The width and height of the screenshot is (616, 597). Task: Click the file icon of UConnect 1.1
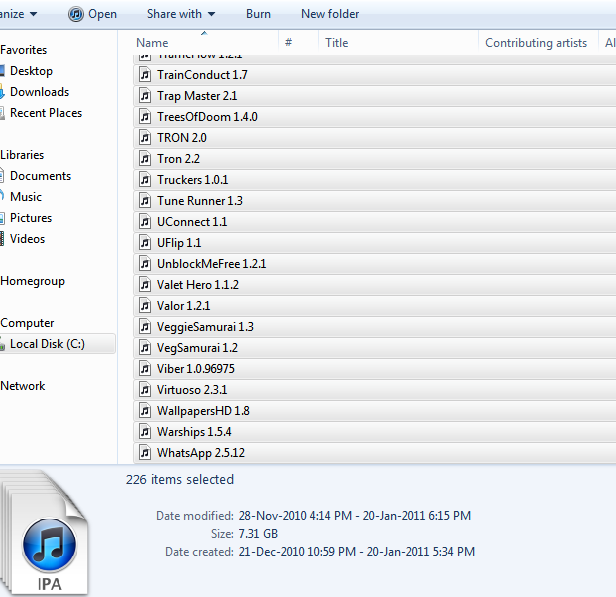pyautogui.click(x=145, y=222)
